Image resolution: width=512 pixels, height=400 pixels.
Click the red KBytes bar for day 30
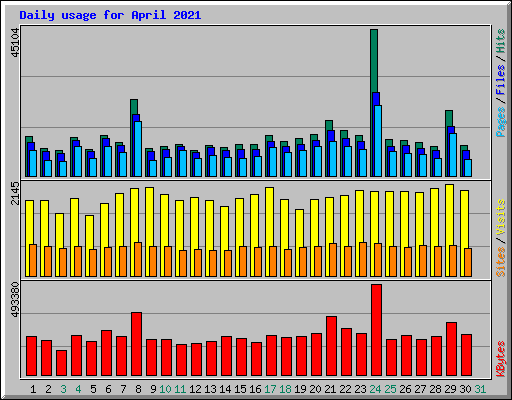[467, 355]
